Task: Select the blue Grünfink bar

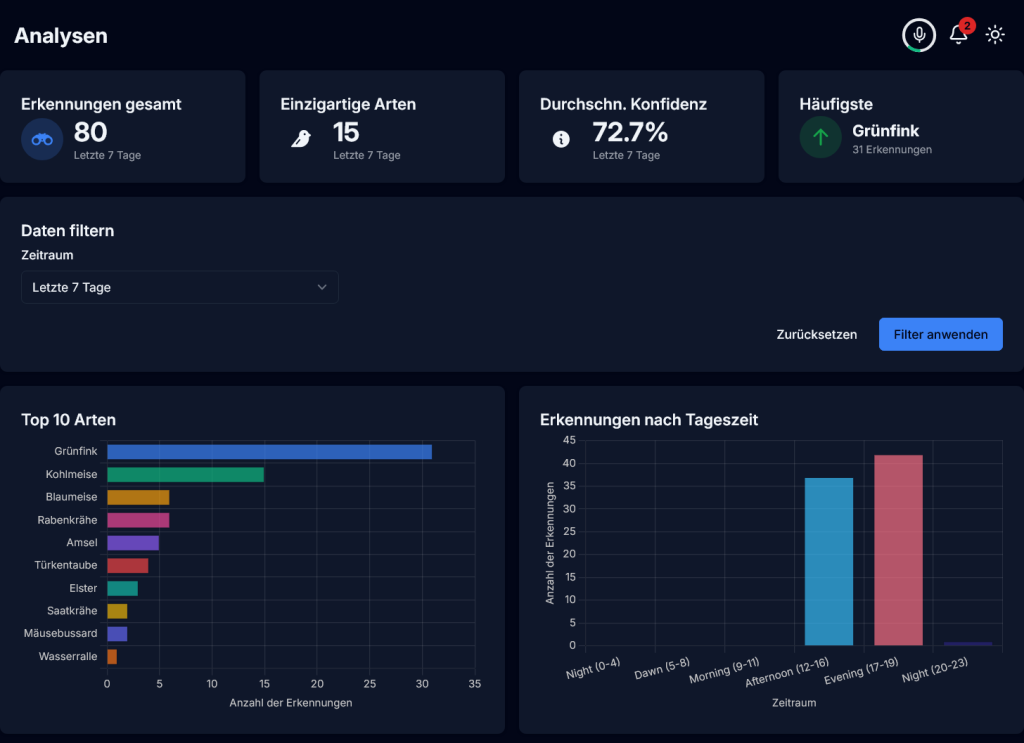Action: [269, 452]
